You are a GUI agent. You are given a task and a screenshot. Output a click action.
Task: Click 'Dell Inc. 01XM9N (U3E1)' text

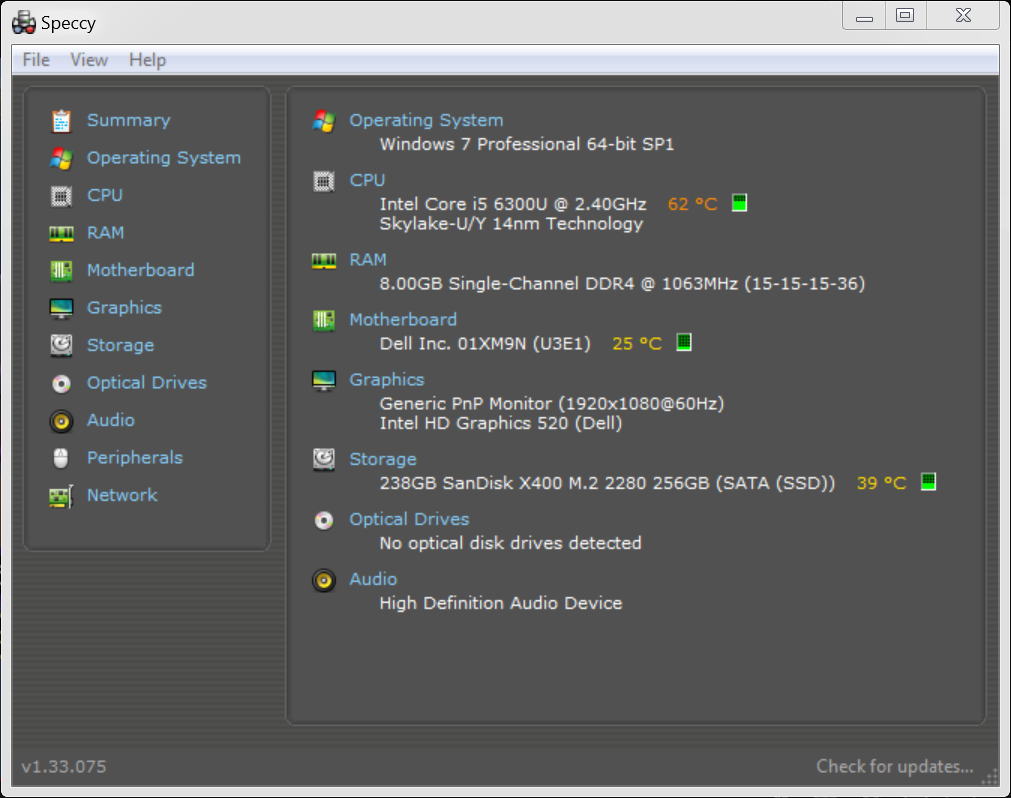click(x=485, y=344)
